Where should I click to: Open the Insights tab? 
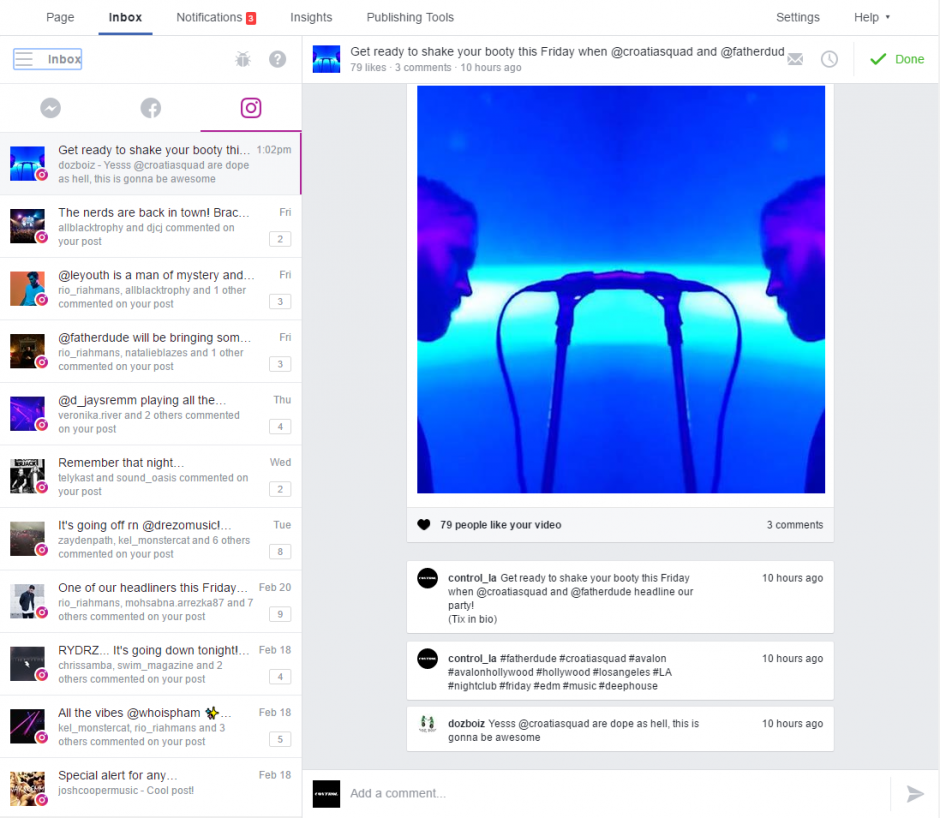311,17
